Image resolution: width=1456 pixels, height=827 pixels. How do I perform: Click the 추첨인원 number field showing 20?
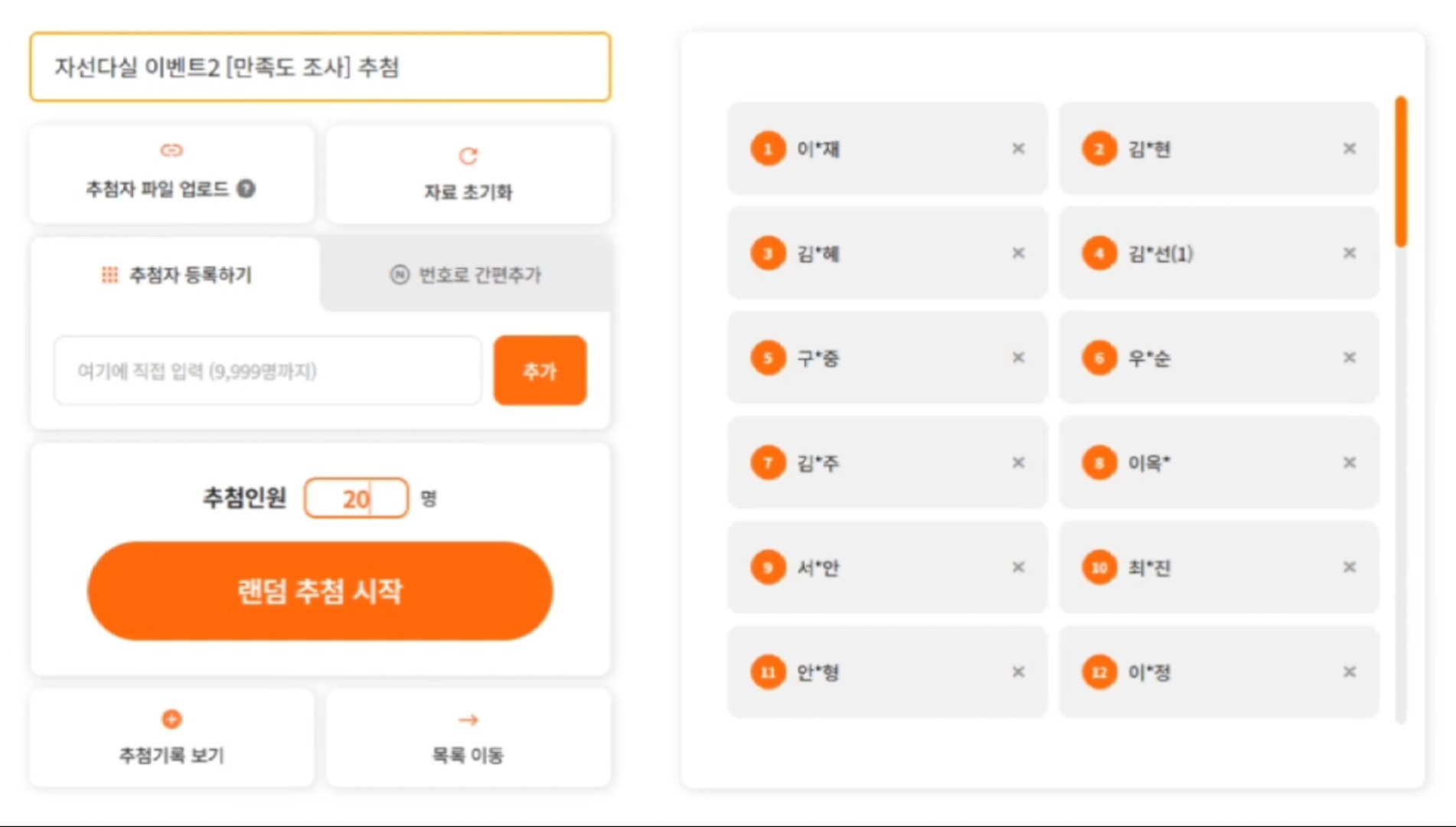point(356,498)
